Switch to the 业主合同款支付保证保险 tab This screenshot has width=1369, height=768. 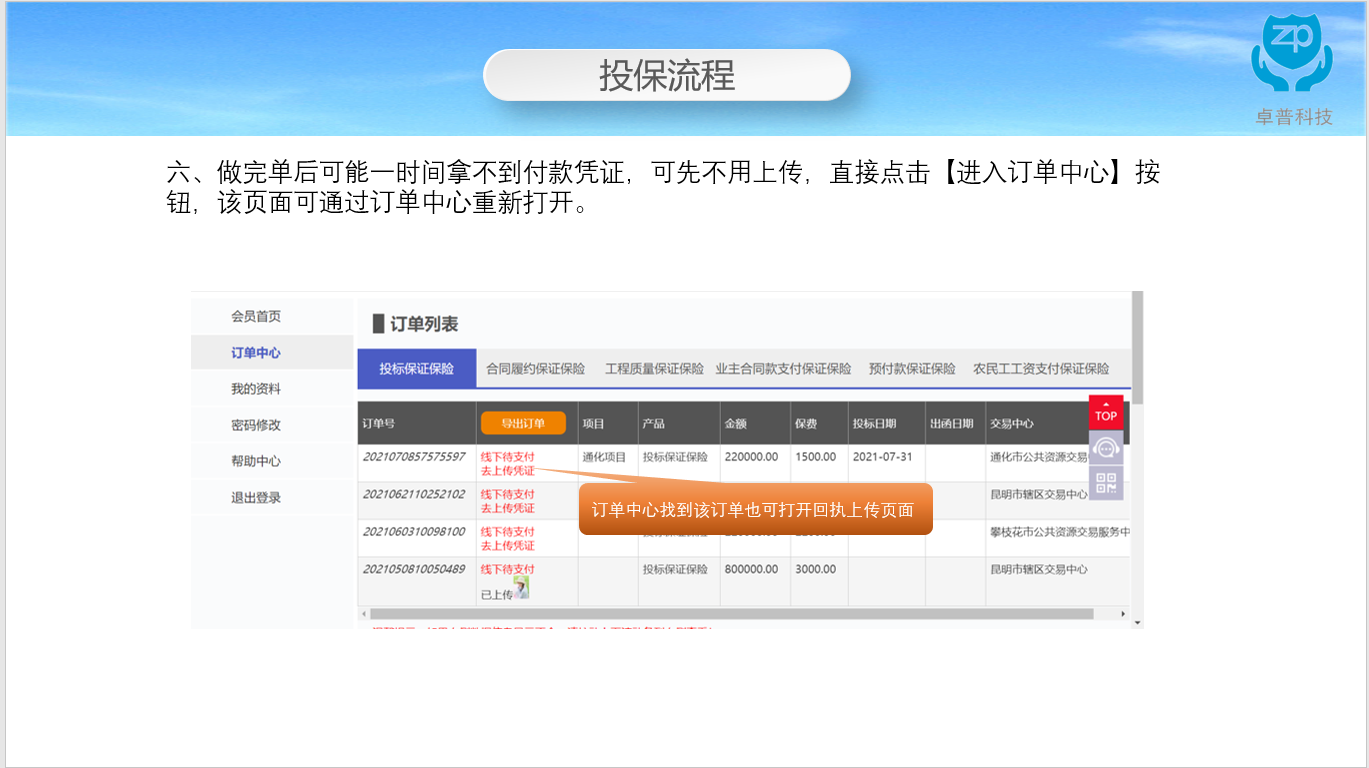(x=783, y=369)
